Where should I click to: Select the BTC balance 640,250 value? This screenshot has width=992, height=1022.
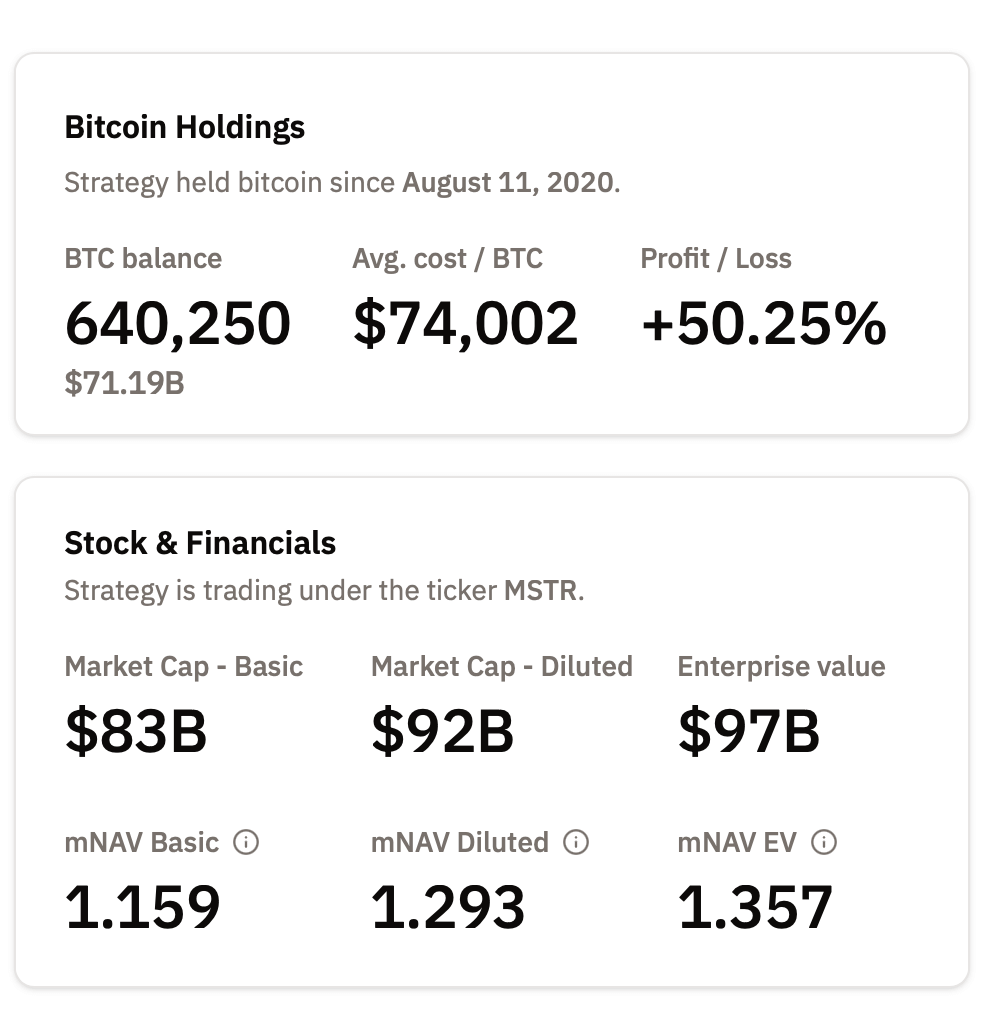coord(178,324)
